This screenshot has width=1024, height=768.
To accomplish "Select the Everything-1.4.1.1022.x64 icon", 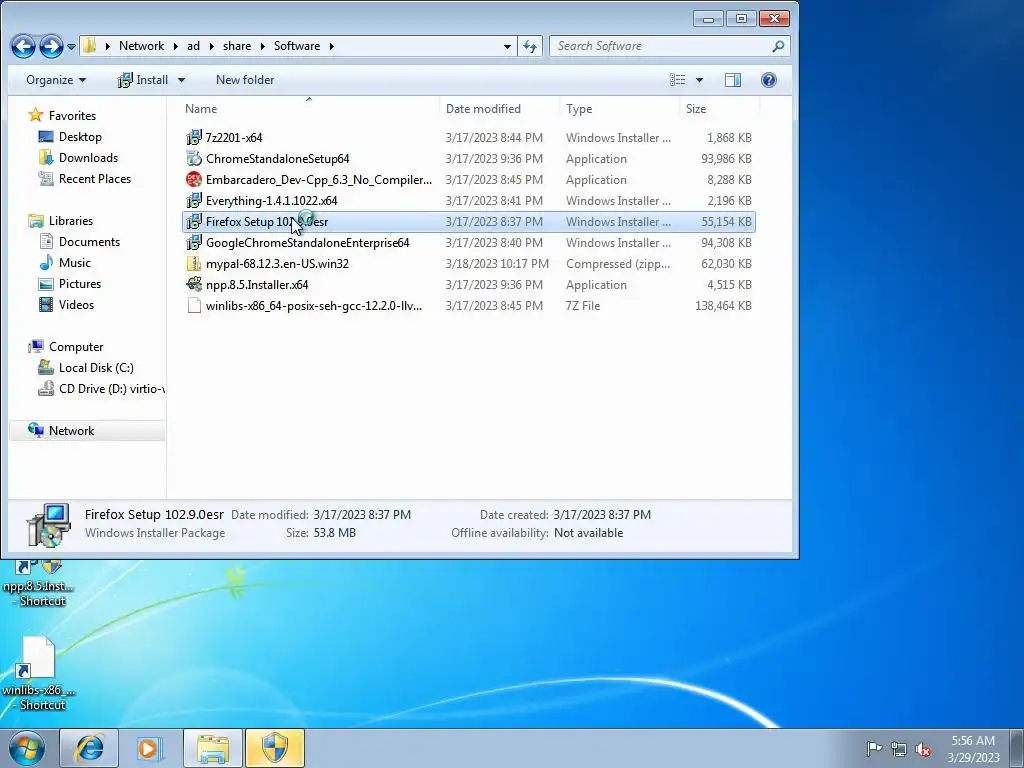I will pos(194,200).
